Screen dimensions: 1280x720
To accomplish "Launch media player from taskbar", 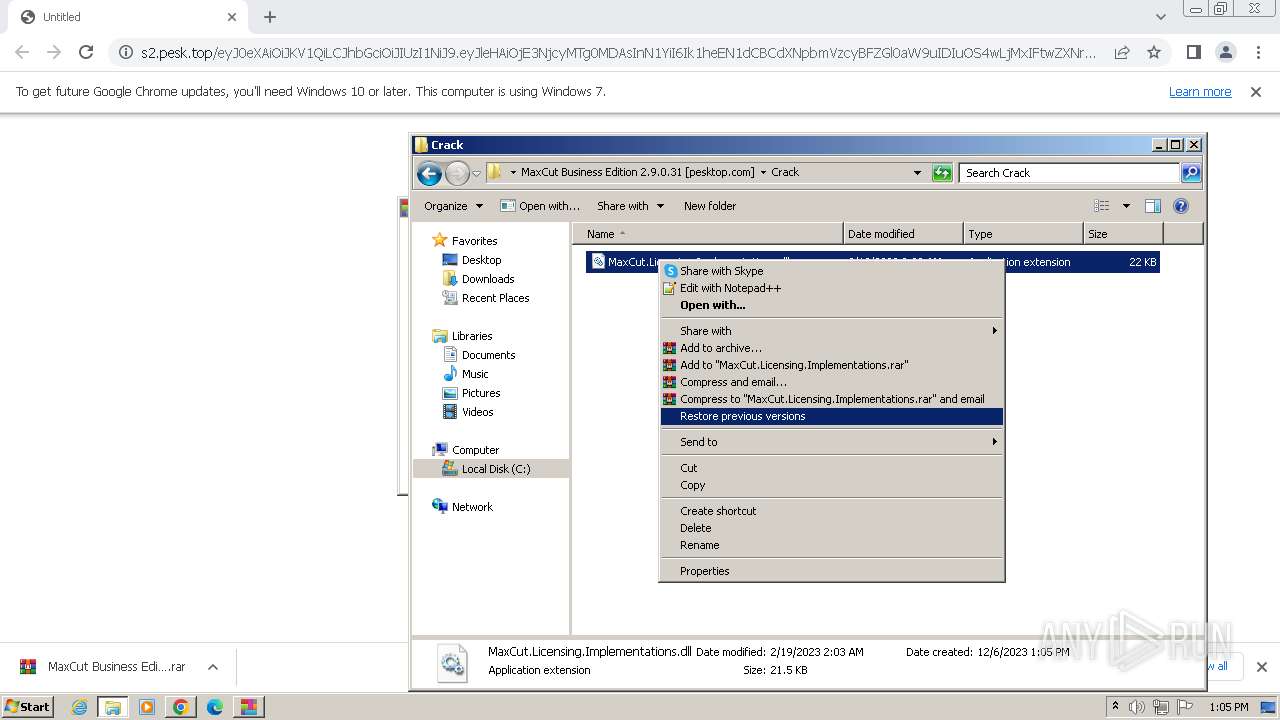I will coord(147,707).
